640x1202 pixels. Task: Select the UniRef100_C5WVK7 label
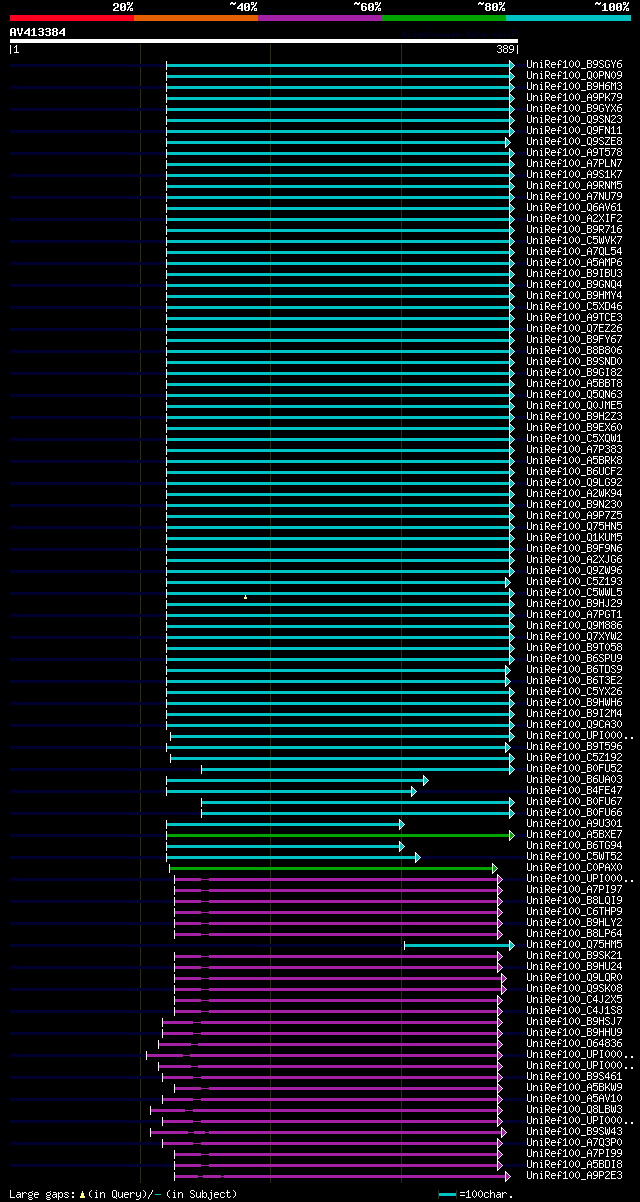point(574,240)
